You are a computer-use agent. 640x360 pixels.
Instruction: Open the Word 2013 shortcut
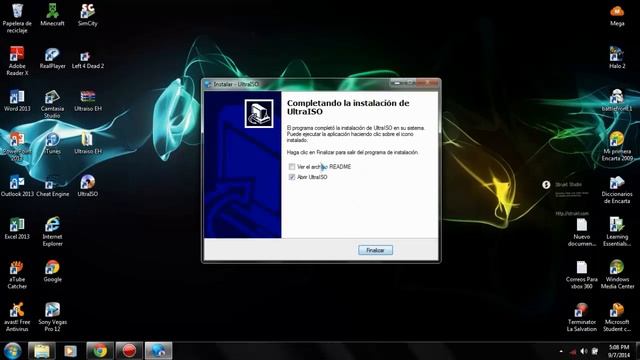pyautogui.click(x=17, y=100)
